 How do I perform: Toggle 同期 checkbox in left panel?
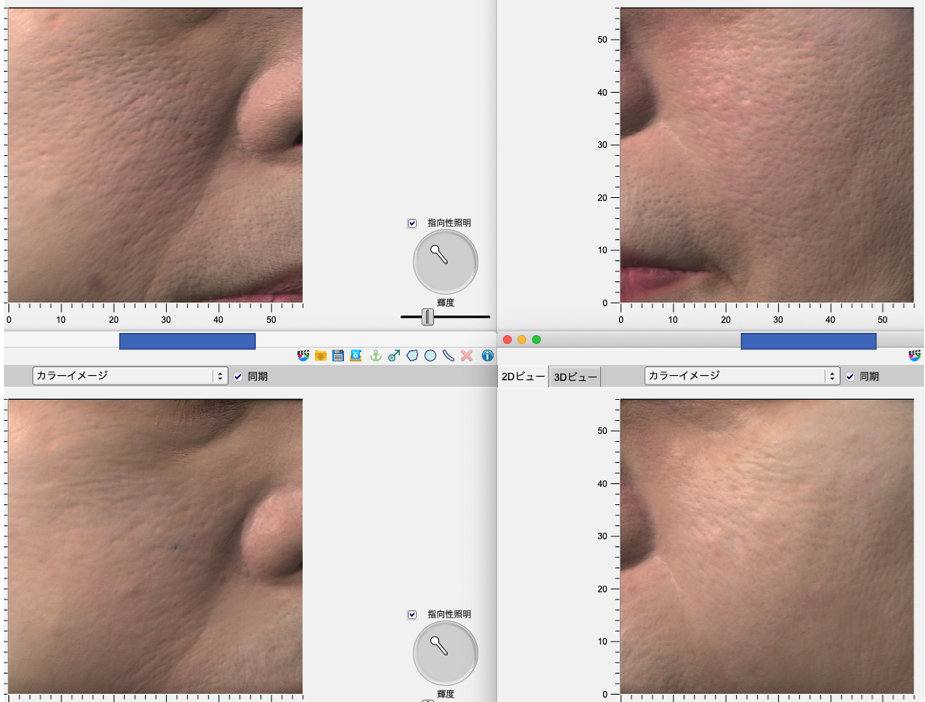(x=238, y=376)
